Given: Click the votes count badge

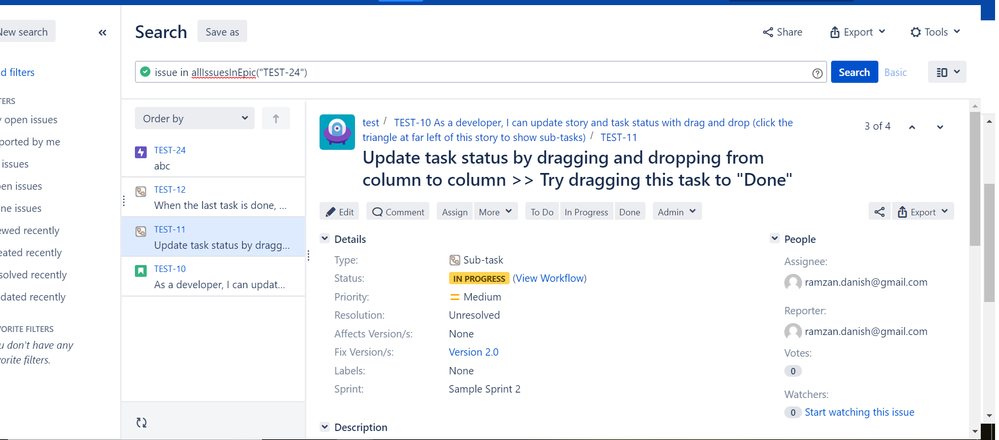Looking at the screenshot, I should (793, 371).
